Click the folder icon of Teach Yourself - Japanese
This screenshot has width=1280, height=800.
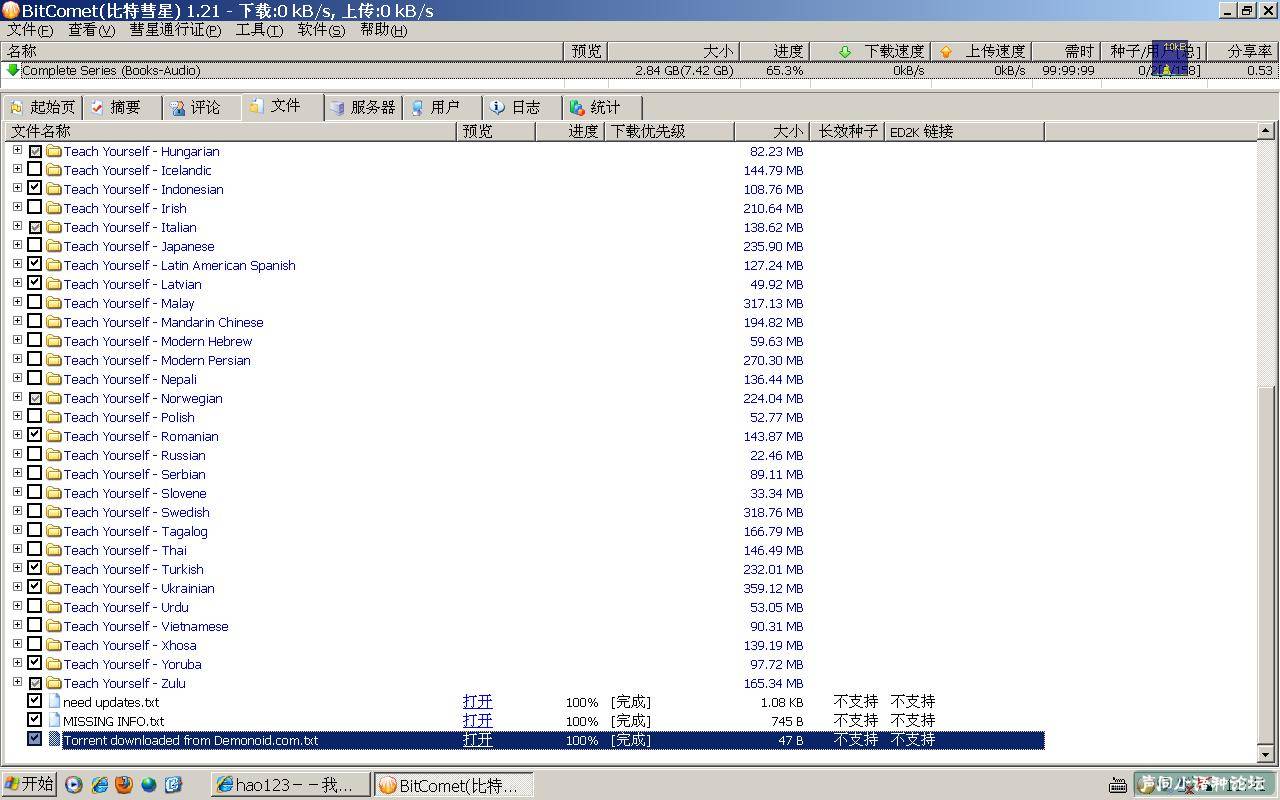click(54, 247)
